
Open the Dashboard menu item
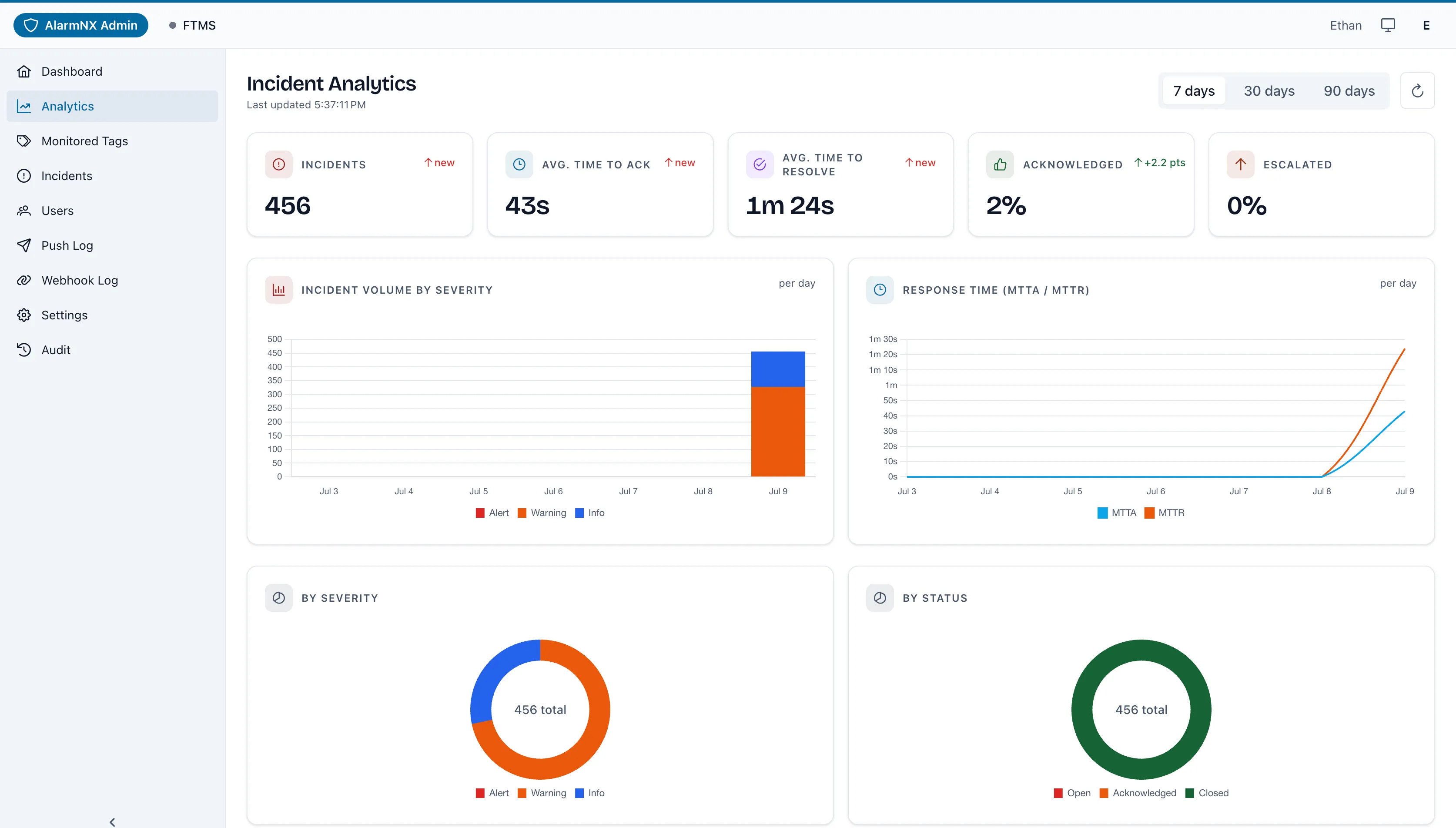[x=112, y=72]
